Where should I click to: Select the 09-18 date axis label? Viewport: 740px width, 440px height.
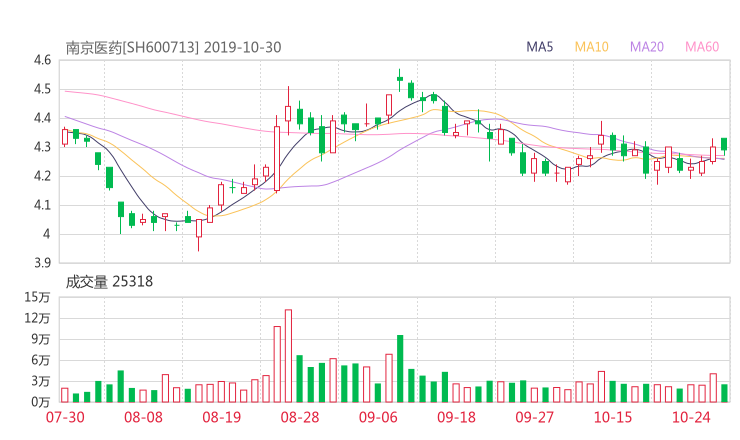tap(456, 417)
